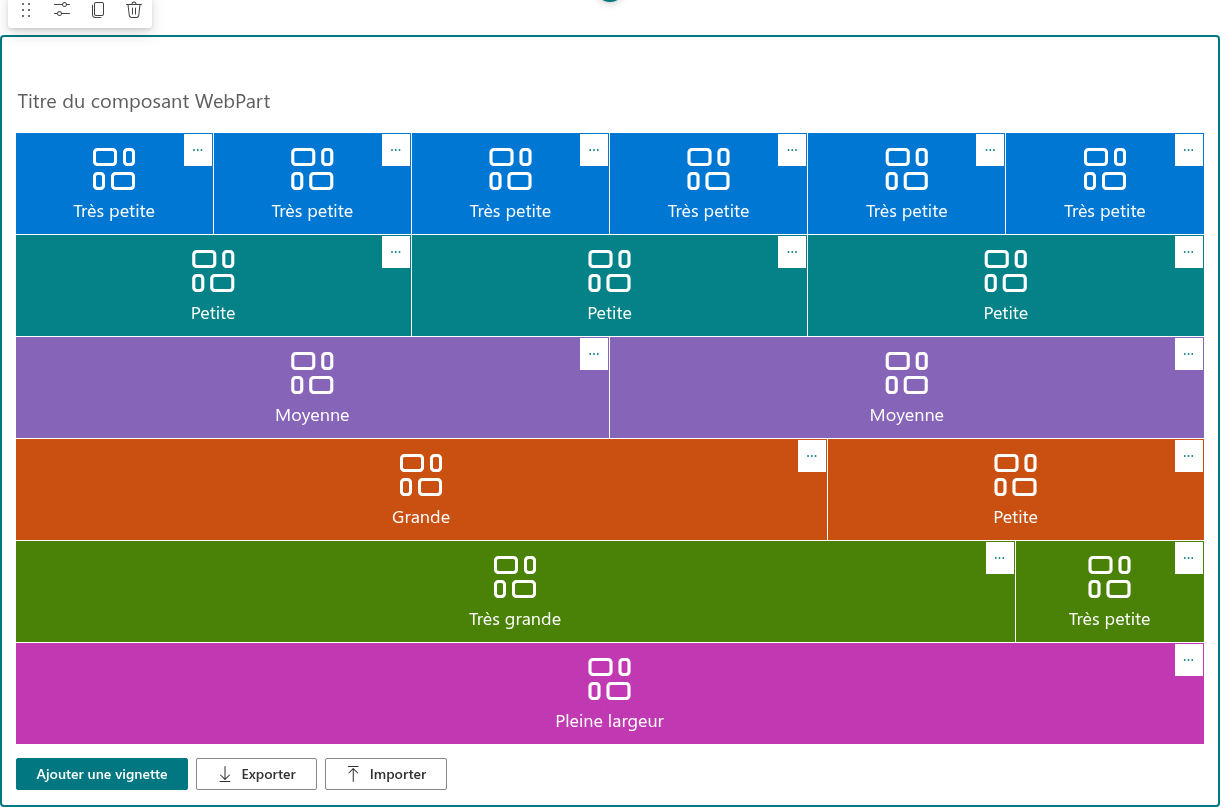Open ellipsis menu on Pleine largeur tile
This screenshot has height=810, width=1225.
tap(1189, 660)
